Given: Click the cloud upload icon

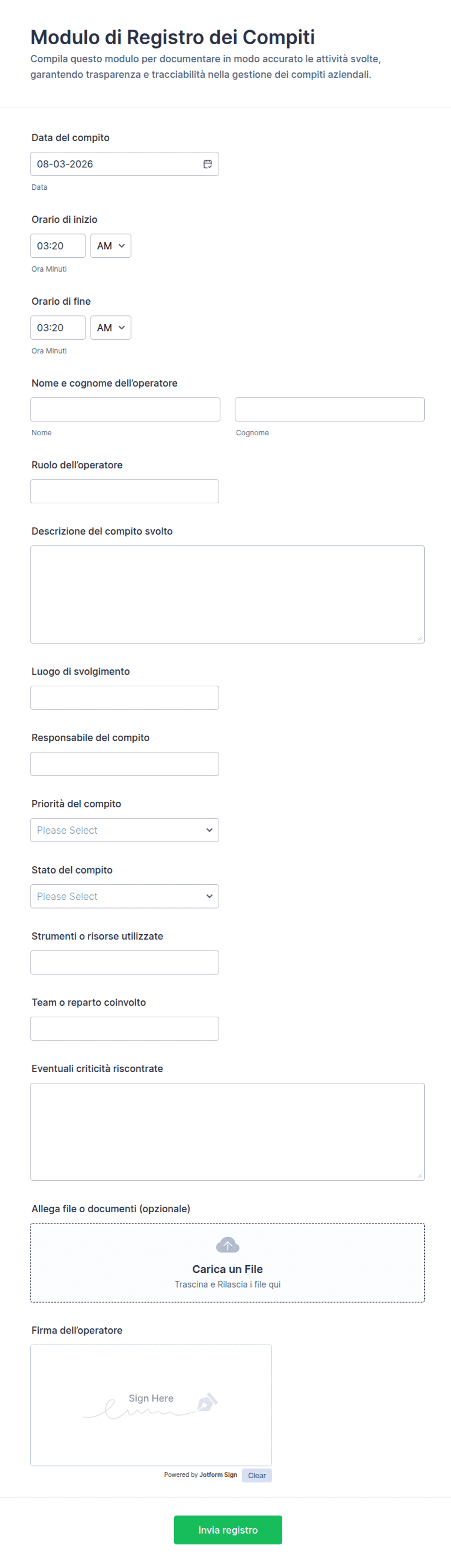Looking at the screenshot, I should pos(227,1245).
